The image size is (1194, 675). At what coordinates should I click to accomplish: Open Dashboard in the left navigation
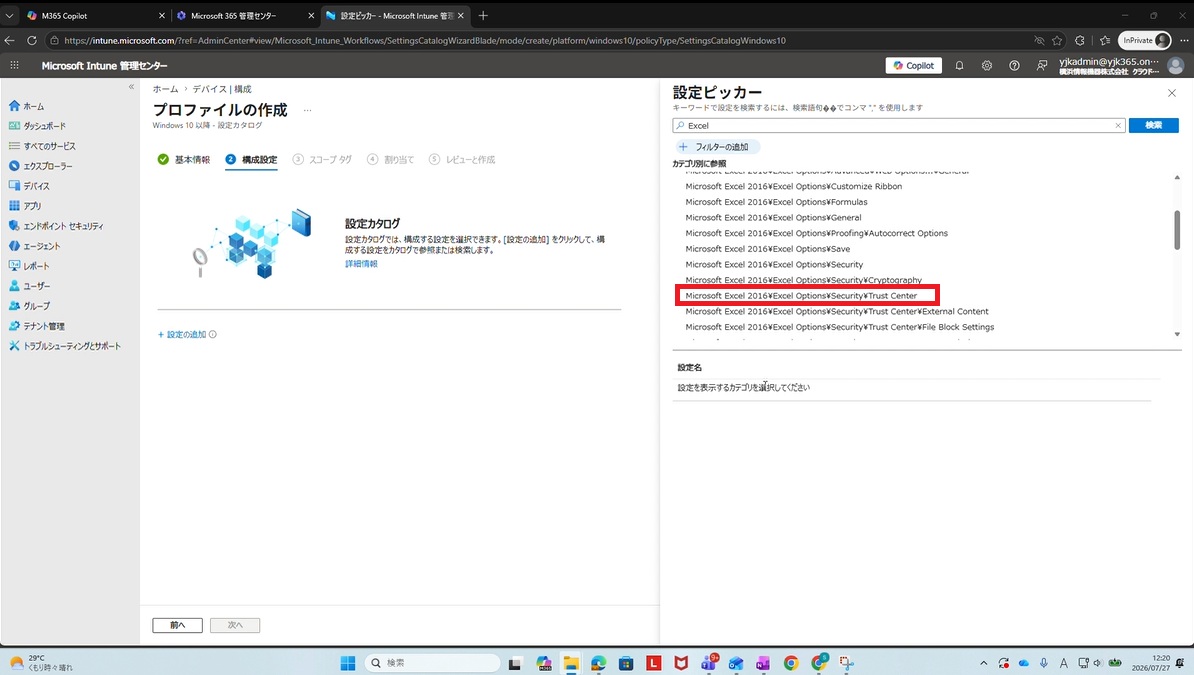tap(37, 126)
